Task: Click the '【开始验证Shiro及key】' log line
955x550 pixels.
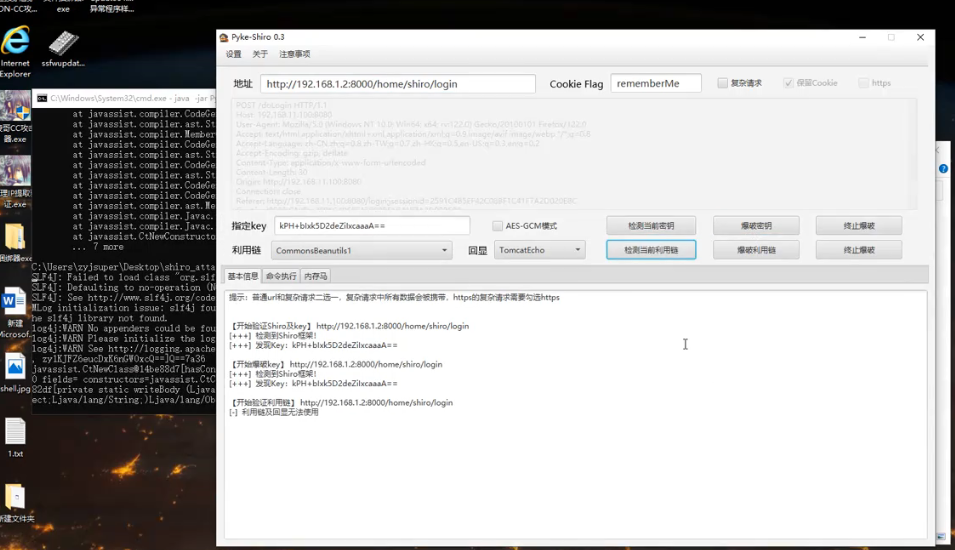Action: (x=349, y=326)
